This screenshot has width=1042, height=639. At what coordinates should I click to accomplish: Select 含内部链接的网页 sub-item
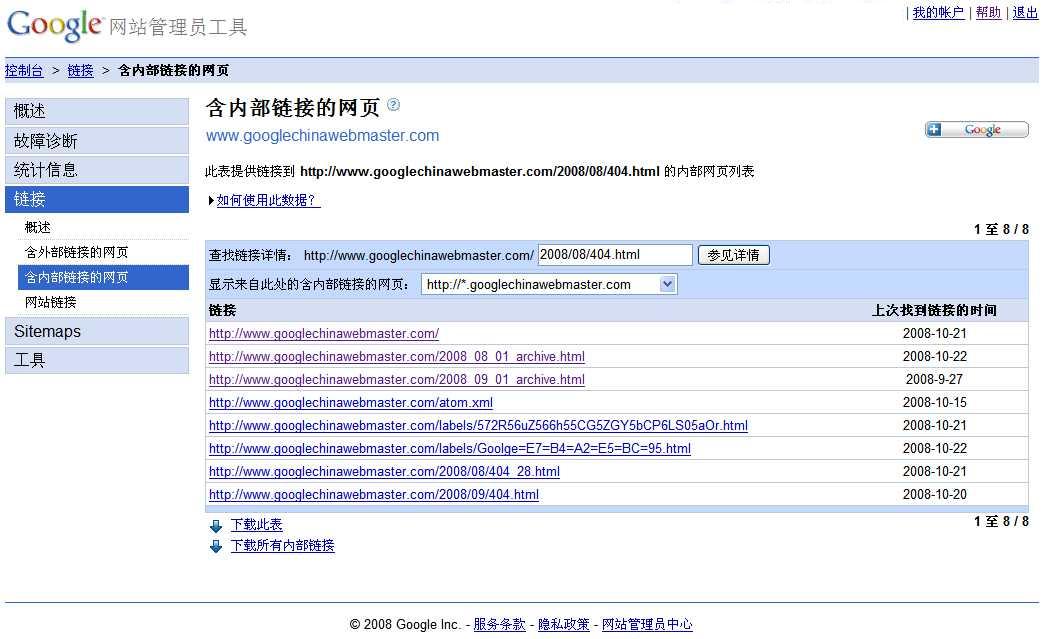(x=103, y=277)
